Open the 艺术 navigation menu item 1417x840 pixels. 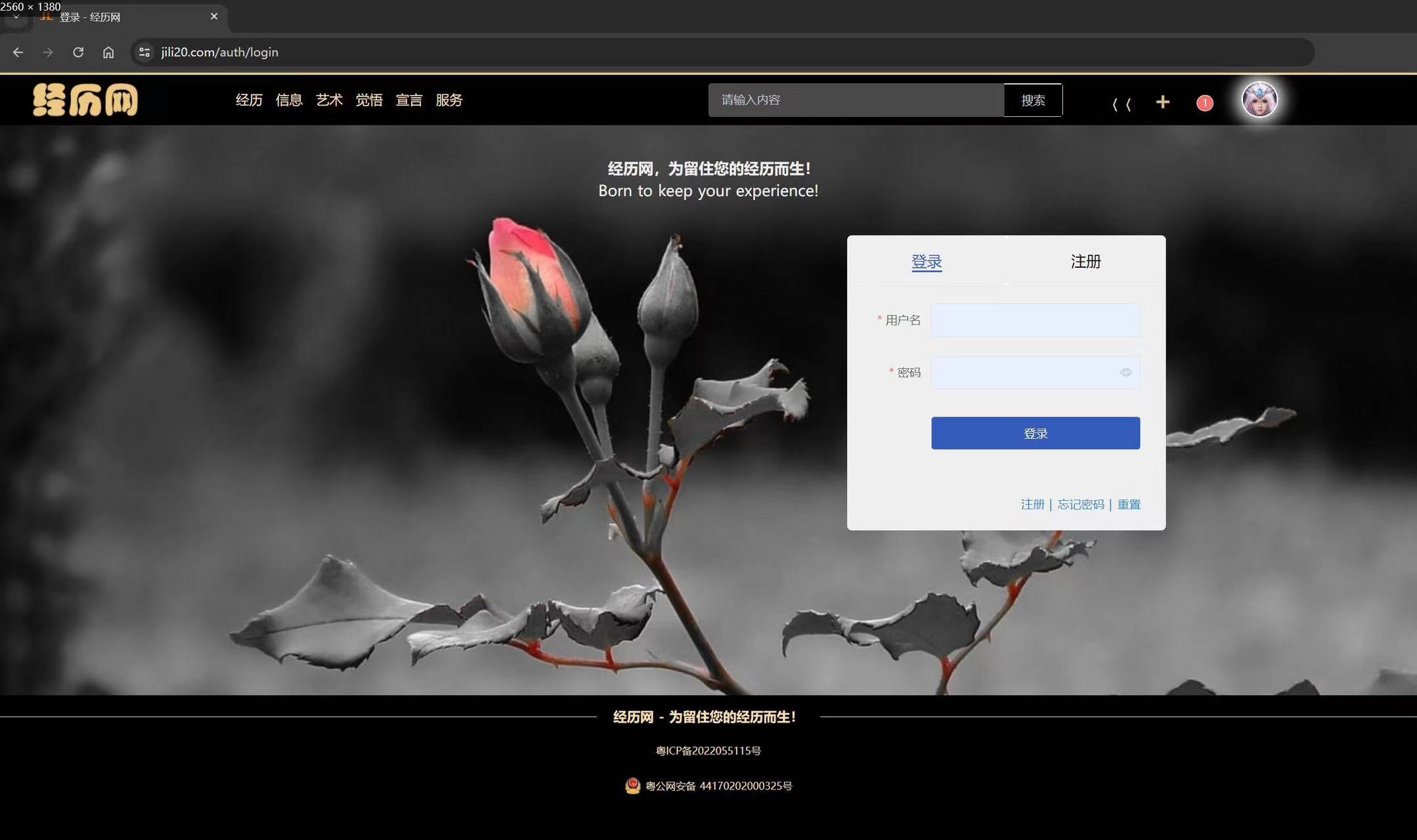click(329, 100)
